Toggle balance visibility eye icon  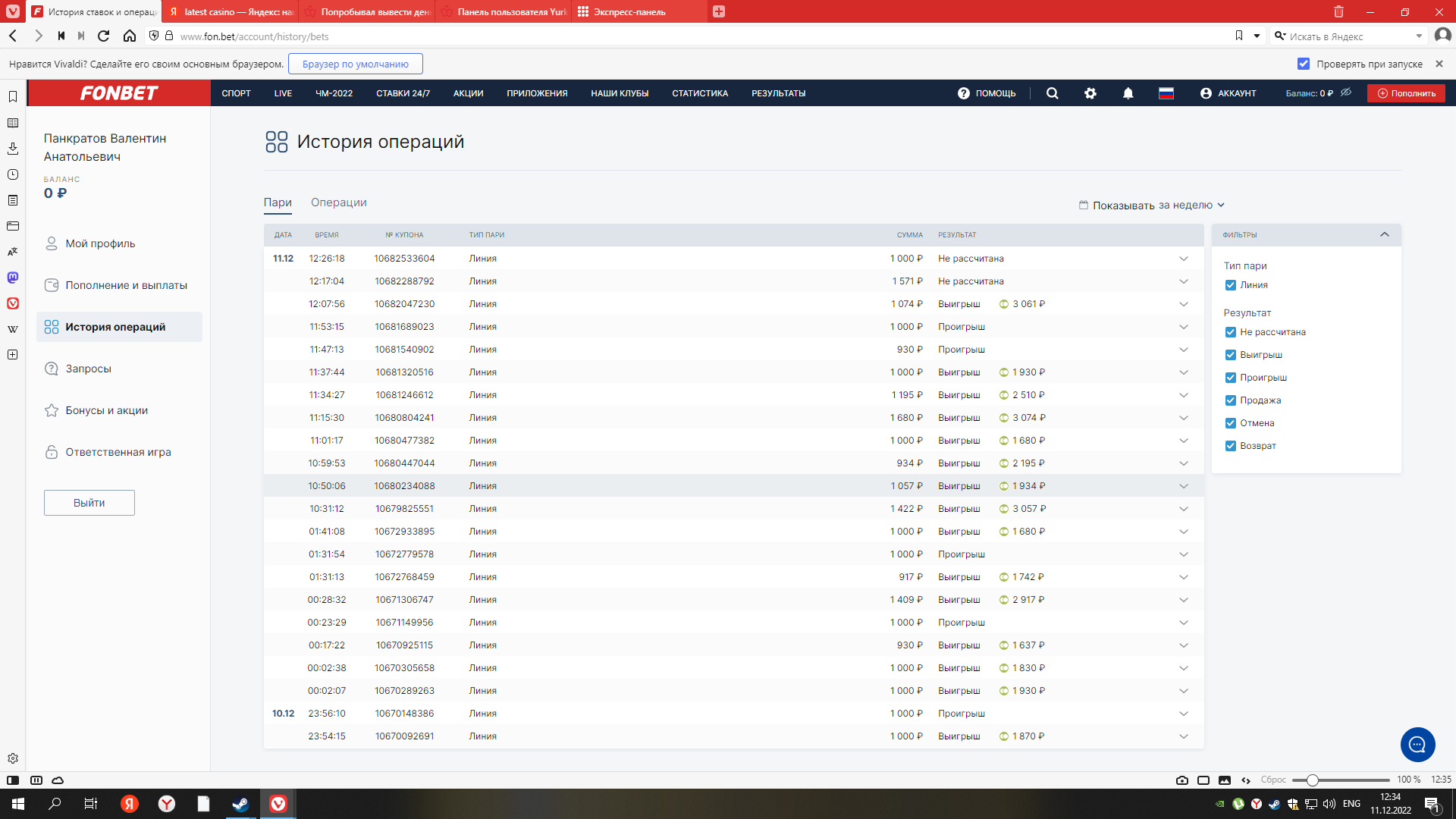point(1346,93)
